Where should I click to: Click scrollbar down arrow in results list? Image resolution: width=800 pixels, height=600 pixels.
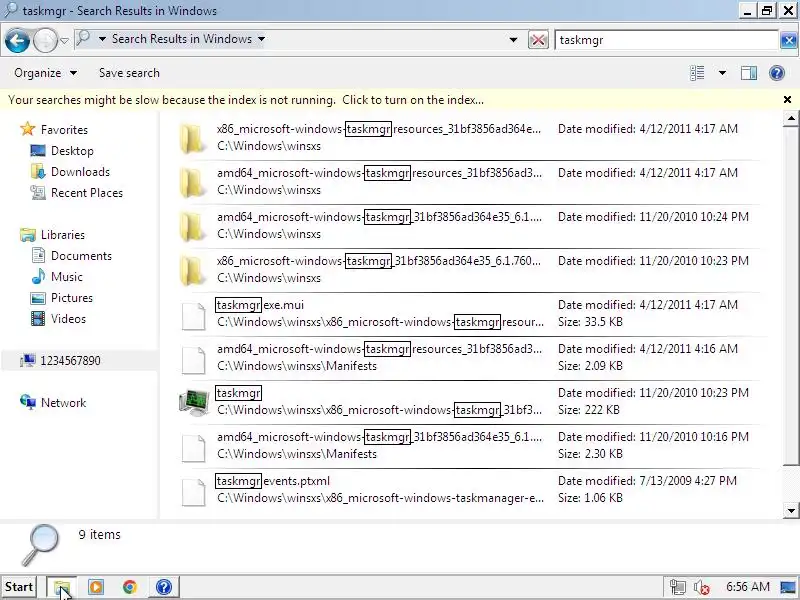click(x=791, y=510)
